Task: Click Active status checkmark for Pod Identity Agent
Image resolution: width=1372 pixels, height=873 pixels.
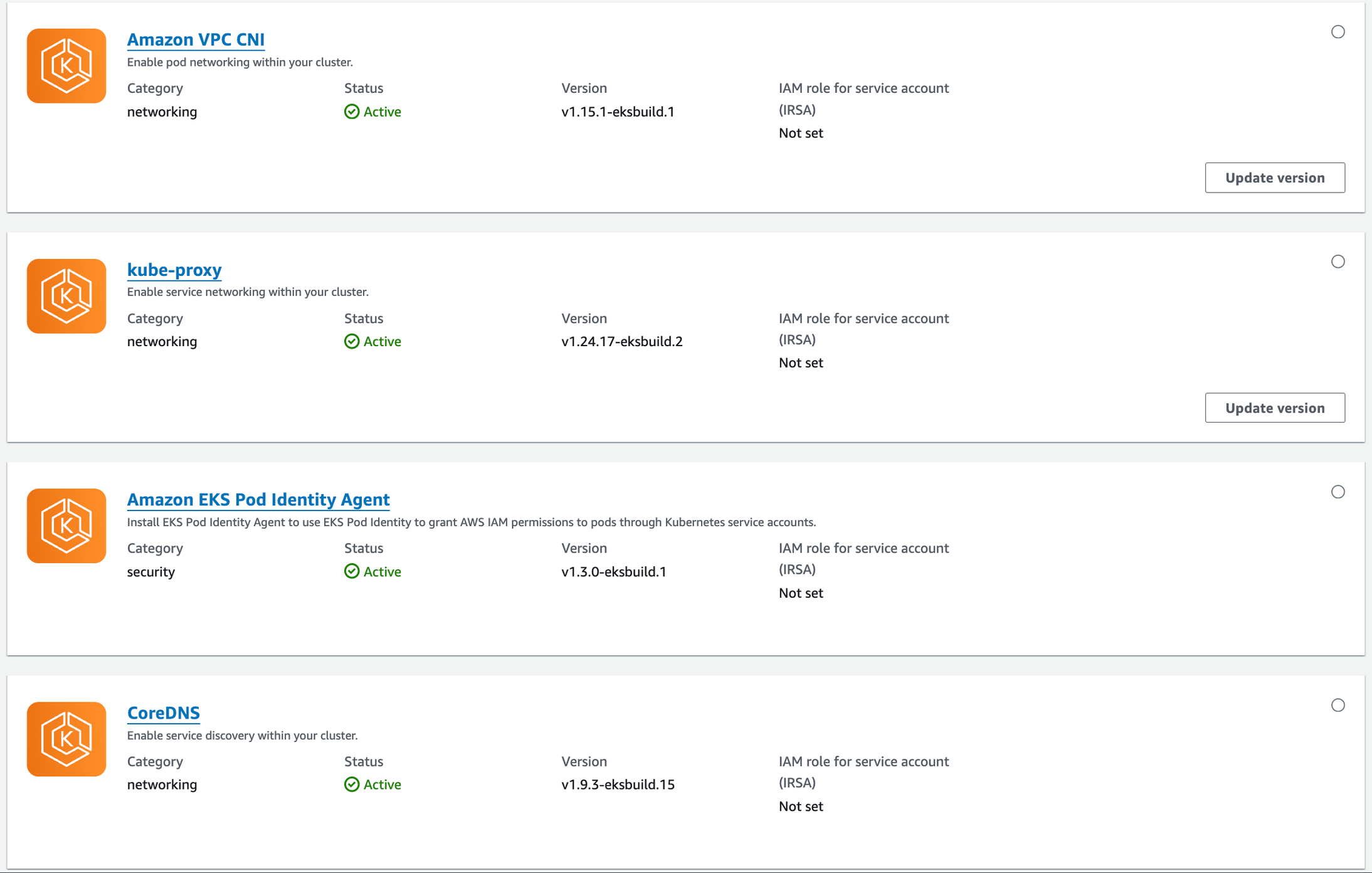Action: (352, 571)
